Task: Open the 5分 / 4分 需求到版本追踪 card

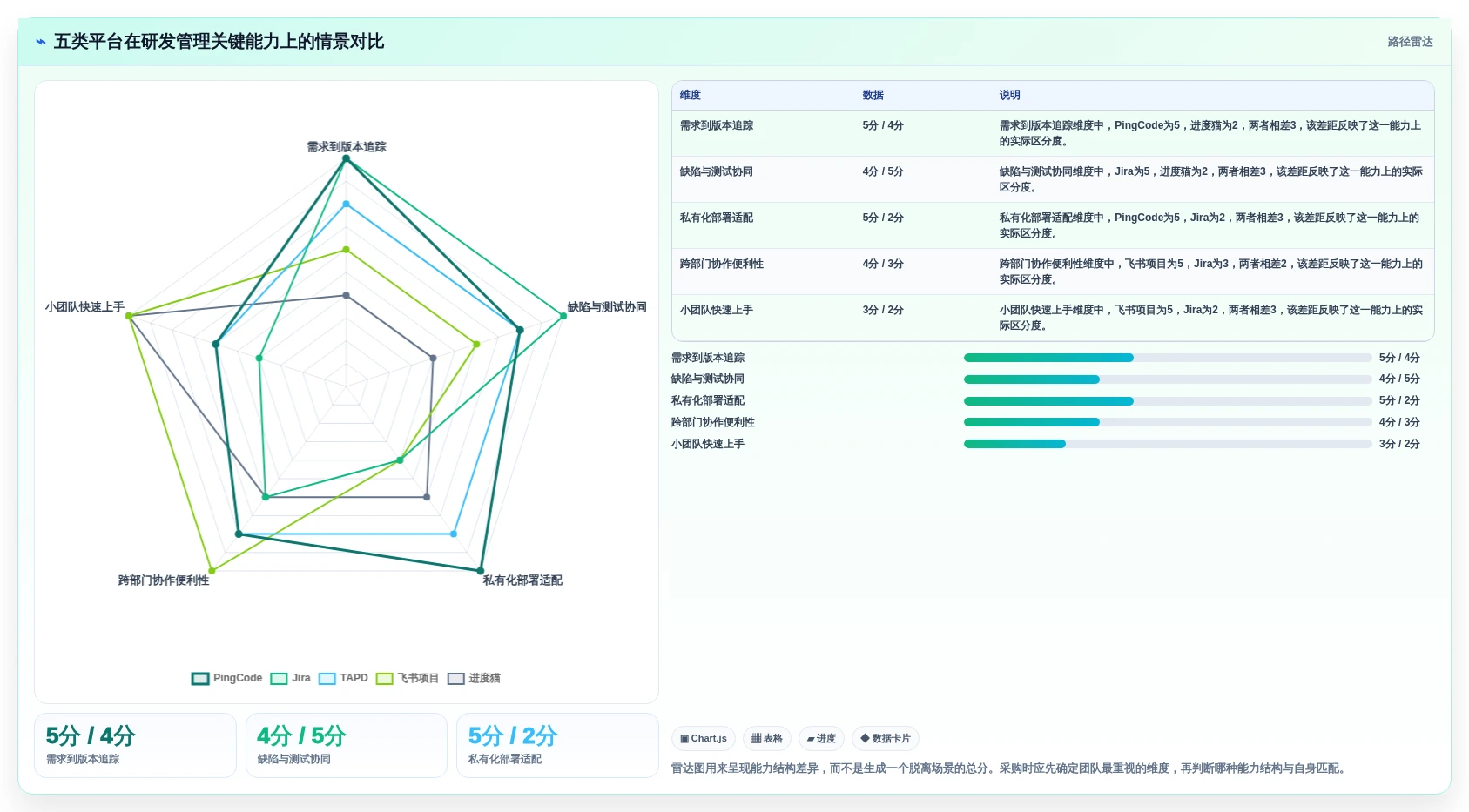Action: (x=135, y=745)
